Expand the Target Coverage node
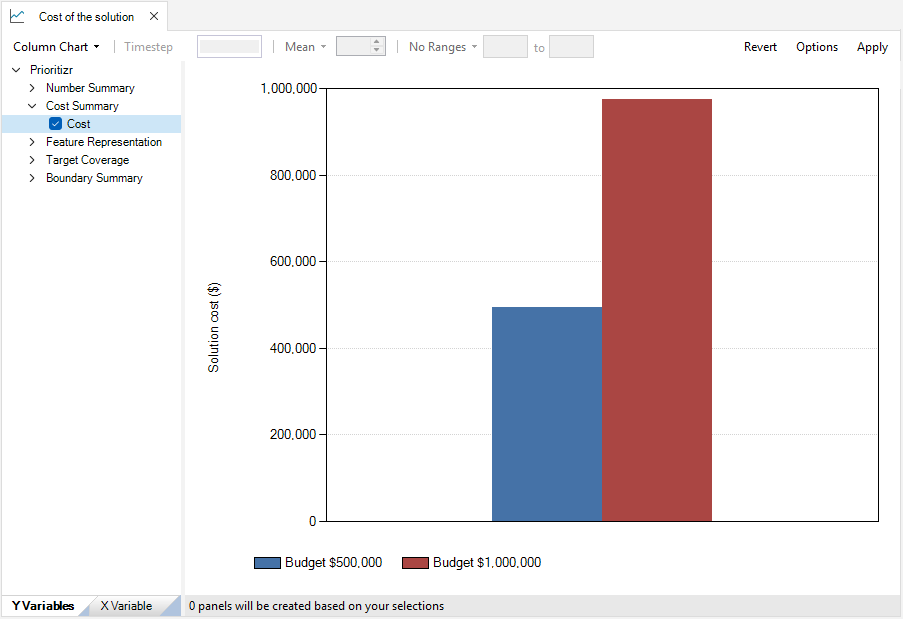Screen dimensions: 903x619 point(32,160)
